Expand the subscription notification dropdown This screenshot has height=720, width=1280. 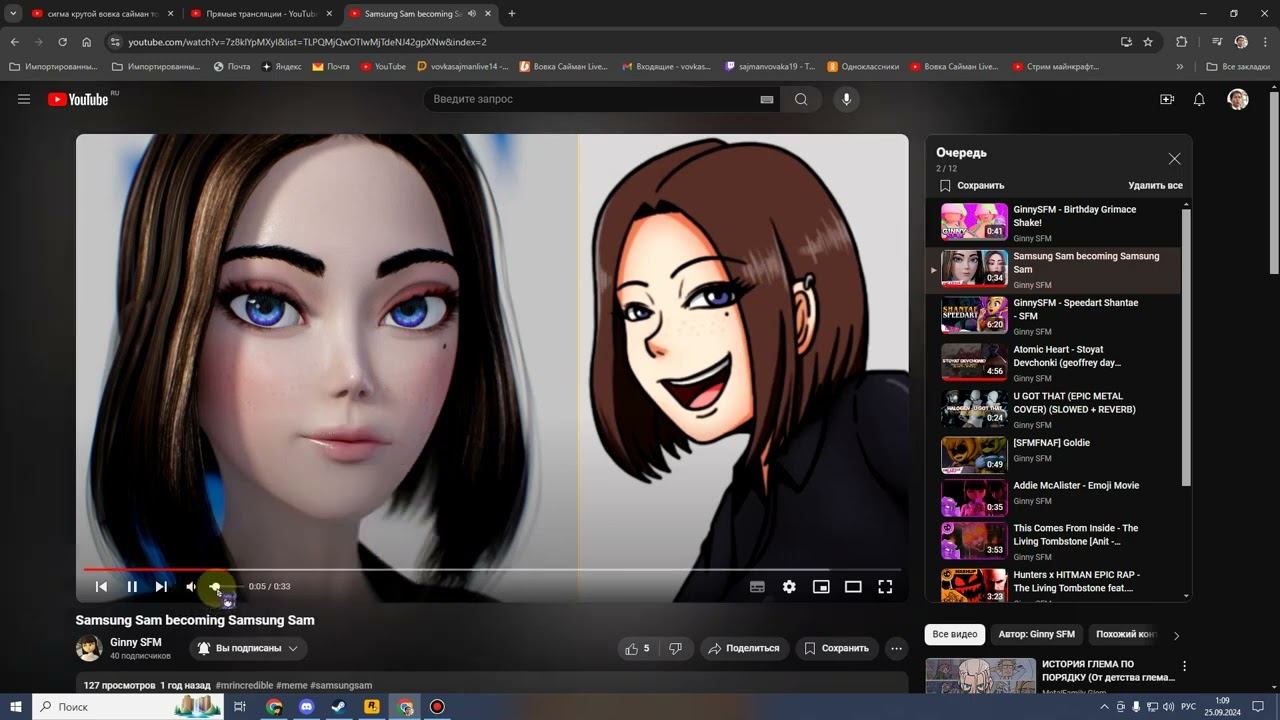[x=248, y=648]
